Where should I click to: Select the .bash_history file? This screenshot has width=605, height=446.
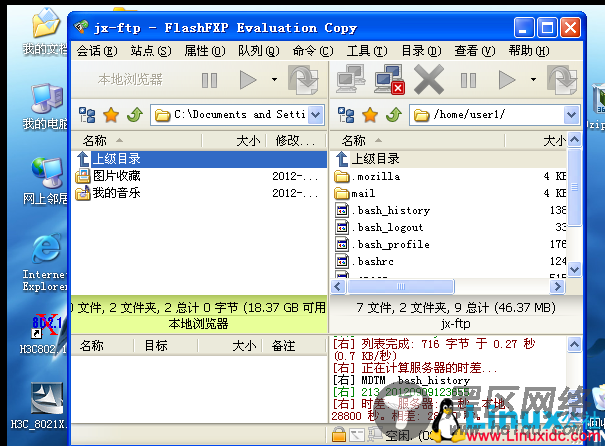pos(449,210)
